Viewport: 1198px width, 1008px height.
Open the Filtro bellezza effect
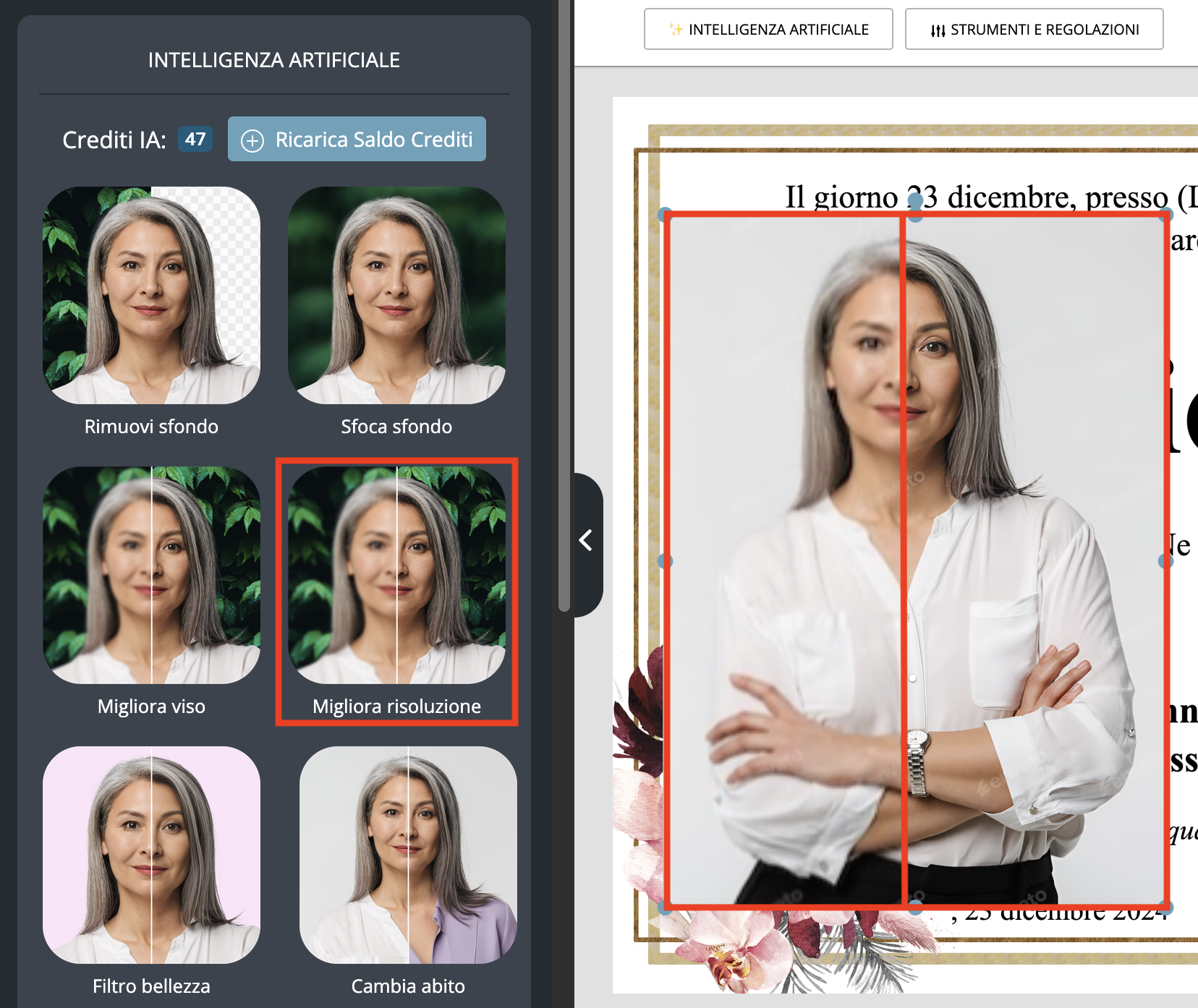pos(151,855)
